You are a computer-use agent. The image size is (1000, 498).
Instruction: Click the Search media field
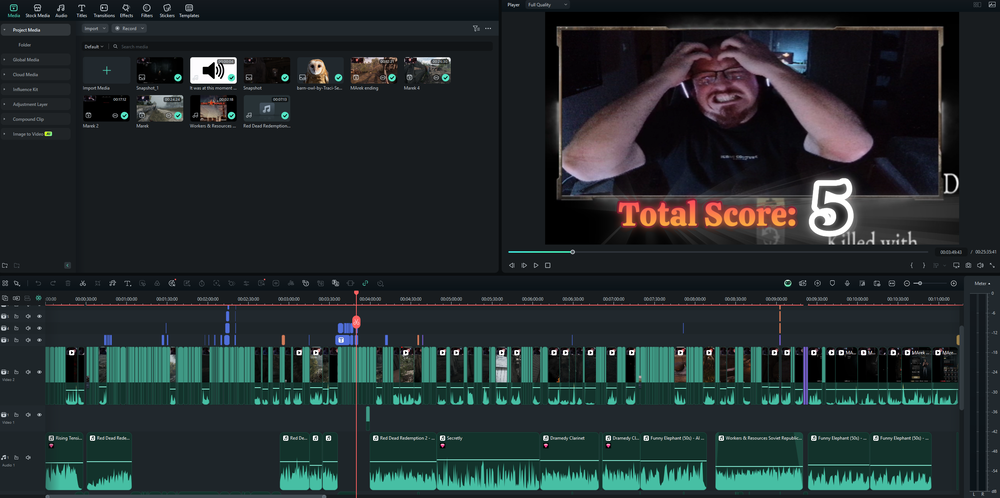301,47
